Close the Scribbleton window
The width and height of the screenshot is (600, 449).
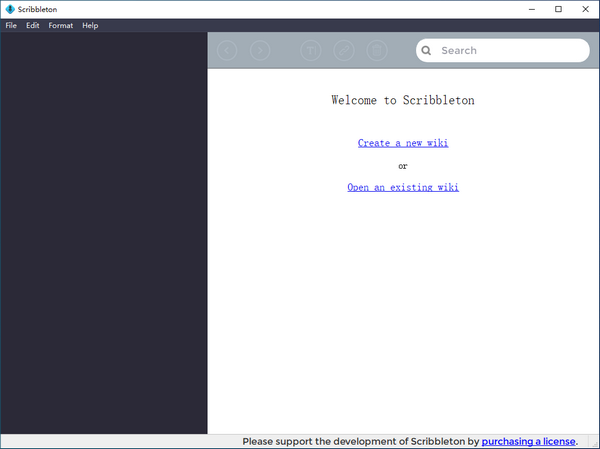pyautogui.click(x=585, y=9)
